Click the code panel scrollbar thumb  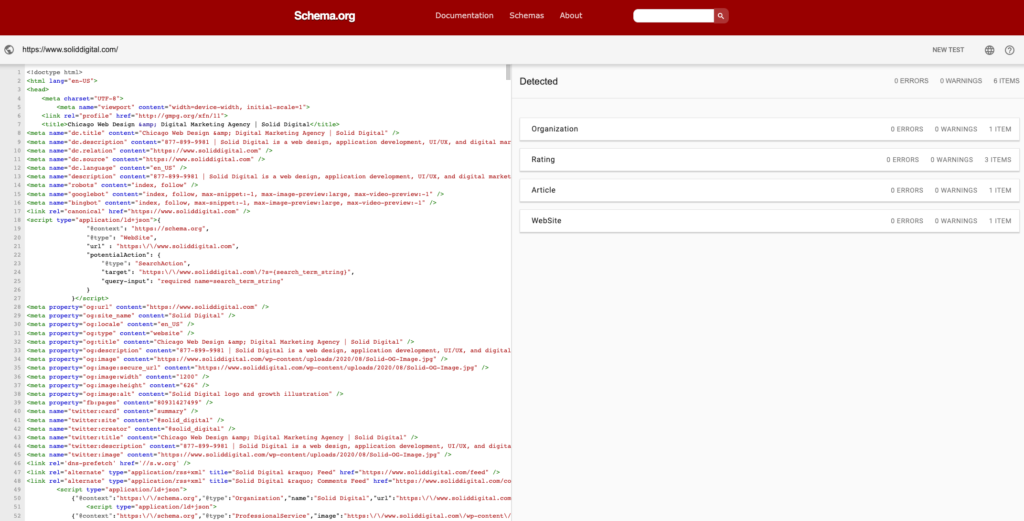pyautogui.click(x=508, y=72)
